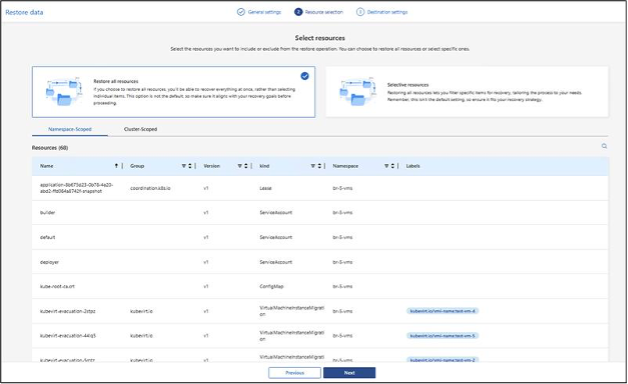Click the kubevirt-evacuation-44lq5 row name
Viewport: 628px width, 384px height.
coord(68,336)
